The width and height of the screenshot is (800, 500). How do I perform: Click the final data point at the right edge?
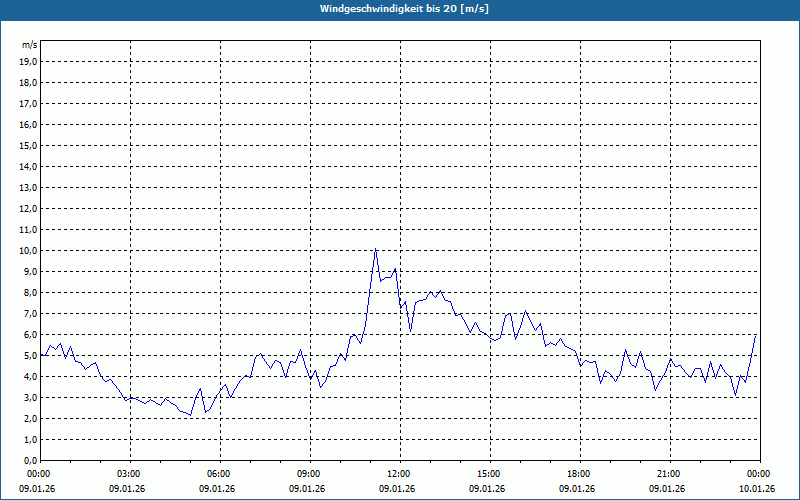point(756,335)
